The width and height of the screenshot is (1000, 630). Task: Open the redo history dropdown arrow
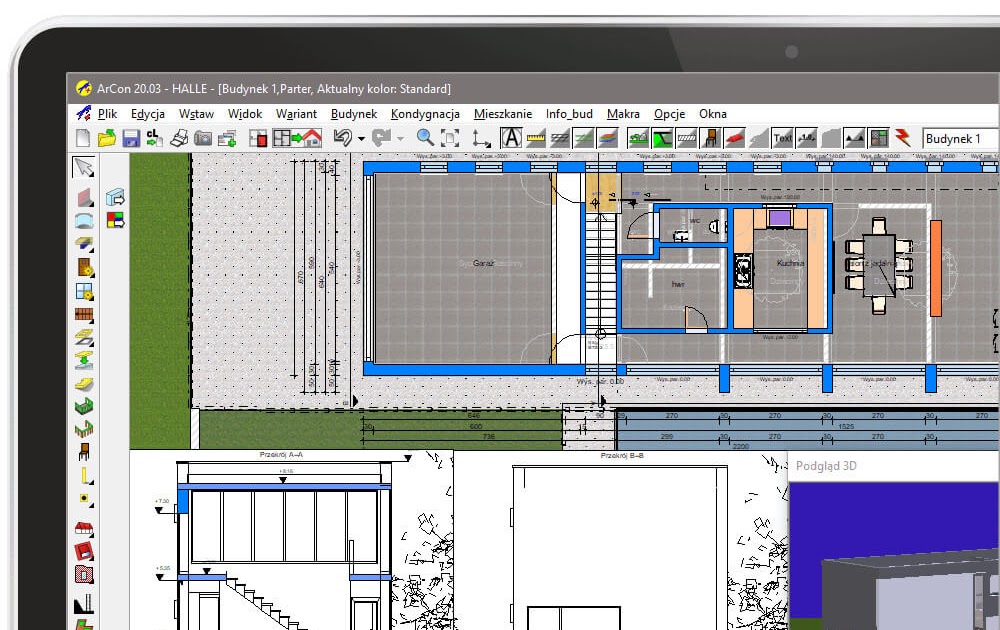click(x=401, y=138)
